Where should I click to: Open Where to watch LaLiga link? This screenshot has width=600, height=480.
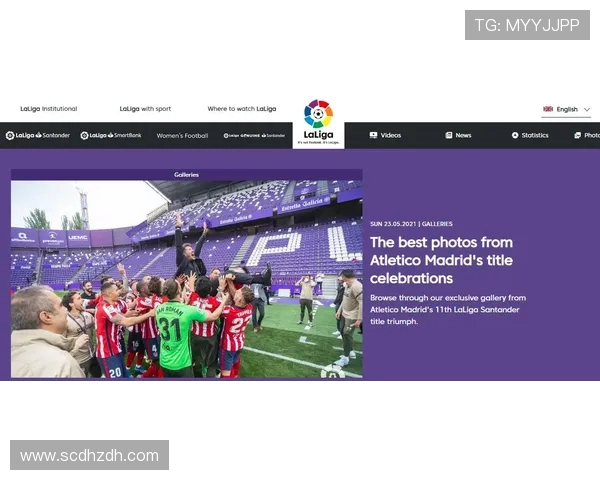tap(242, 109)
